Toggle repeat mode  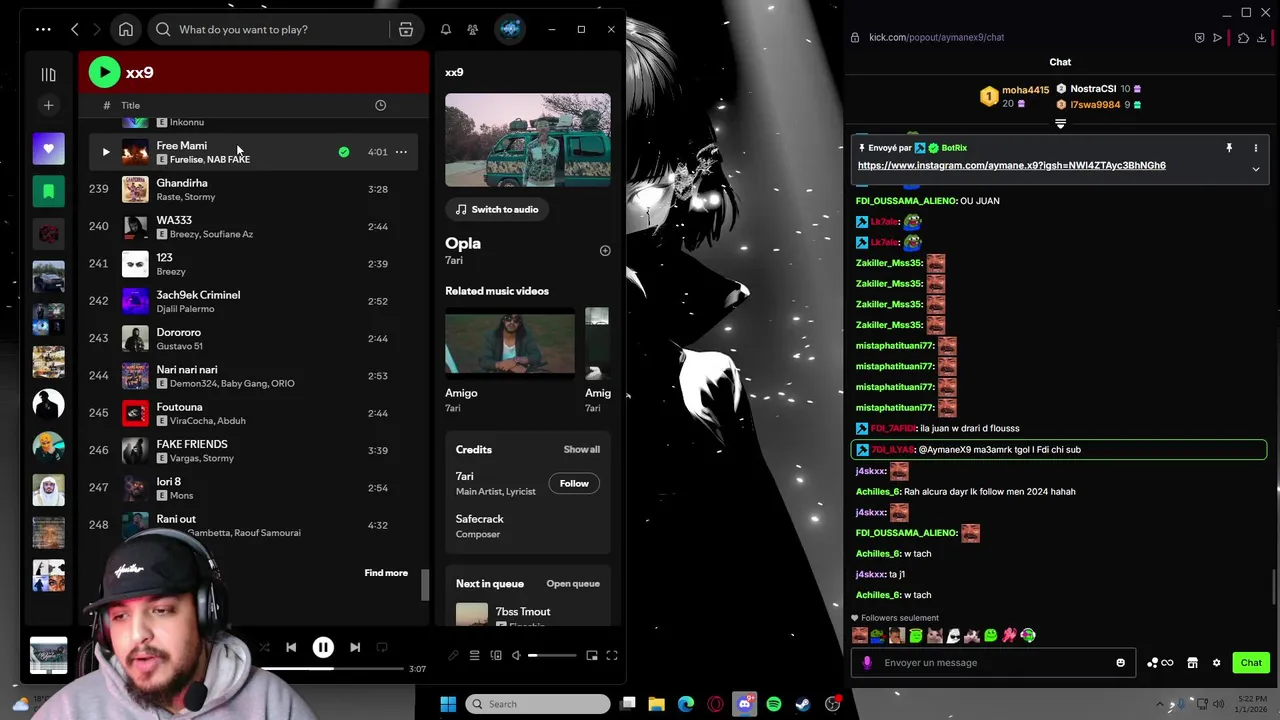pyautogui.click(x=382, y=647)
